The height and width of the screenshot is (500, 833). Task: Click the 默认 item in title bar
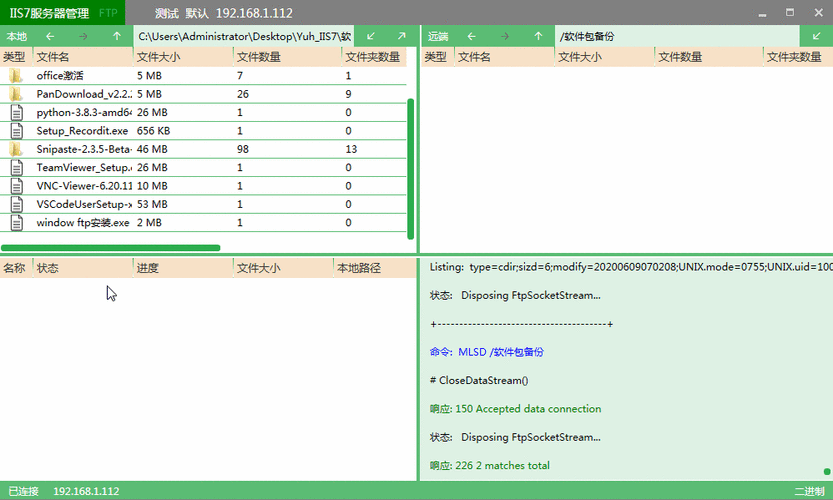point(197,12)
